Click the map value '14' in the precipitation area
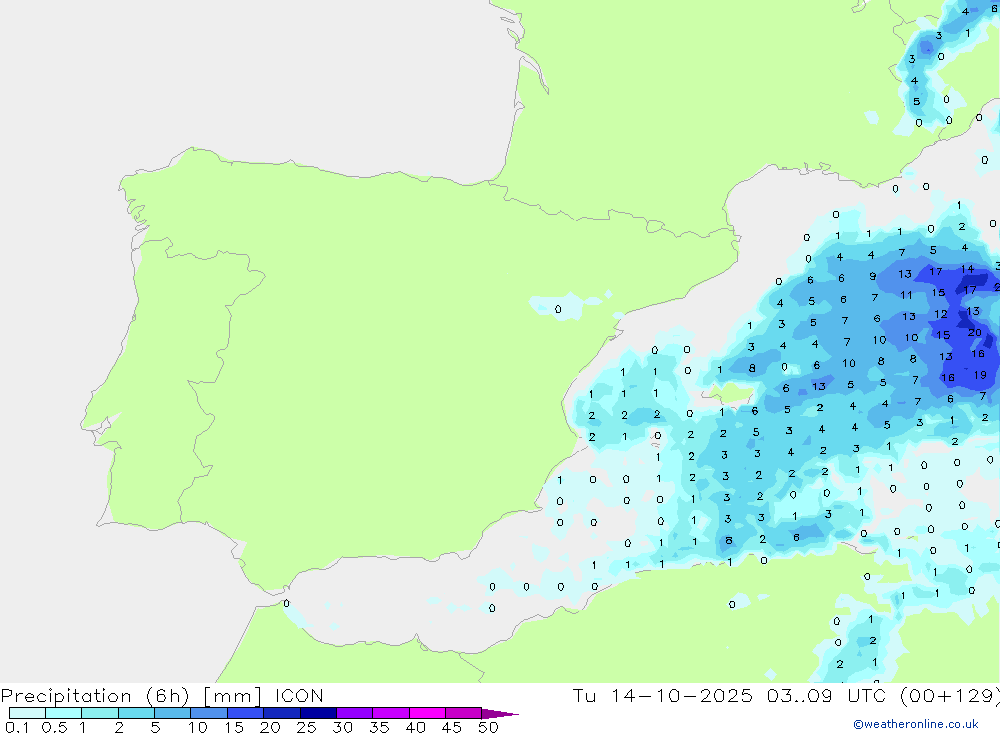Screen dimensions: 1000x733 pos(967,269)
